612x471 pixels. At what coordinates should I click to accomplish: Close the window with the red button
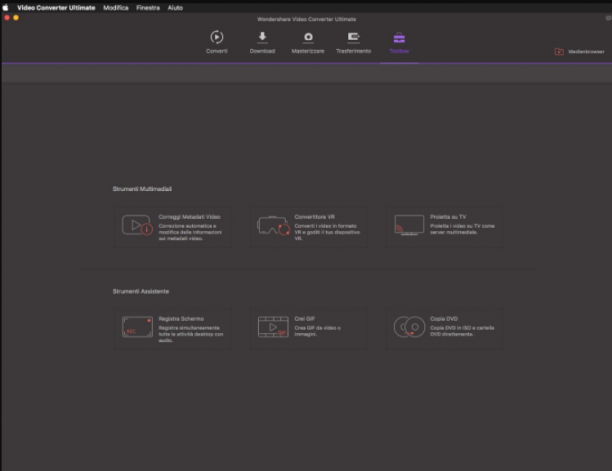7,18
